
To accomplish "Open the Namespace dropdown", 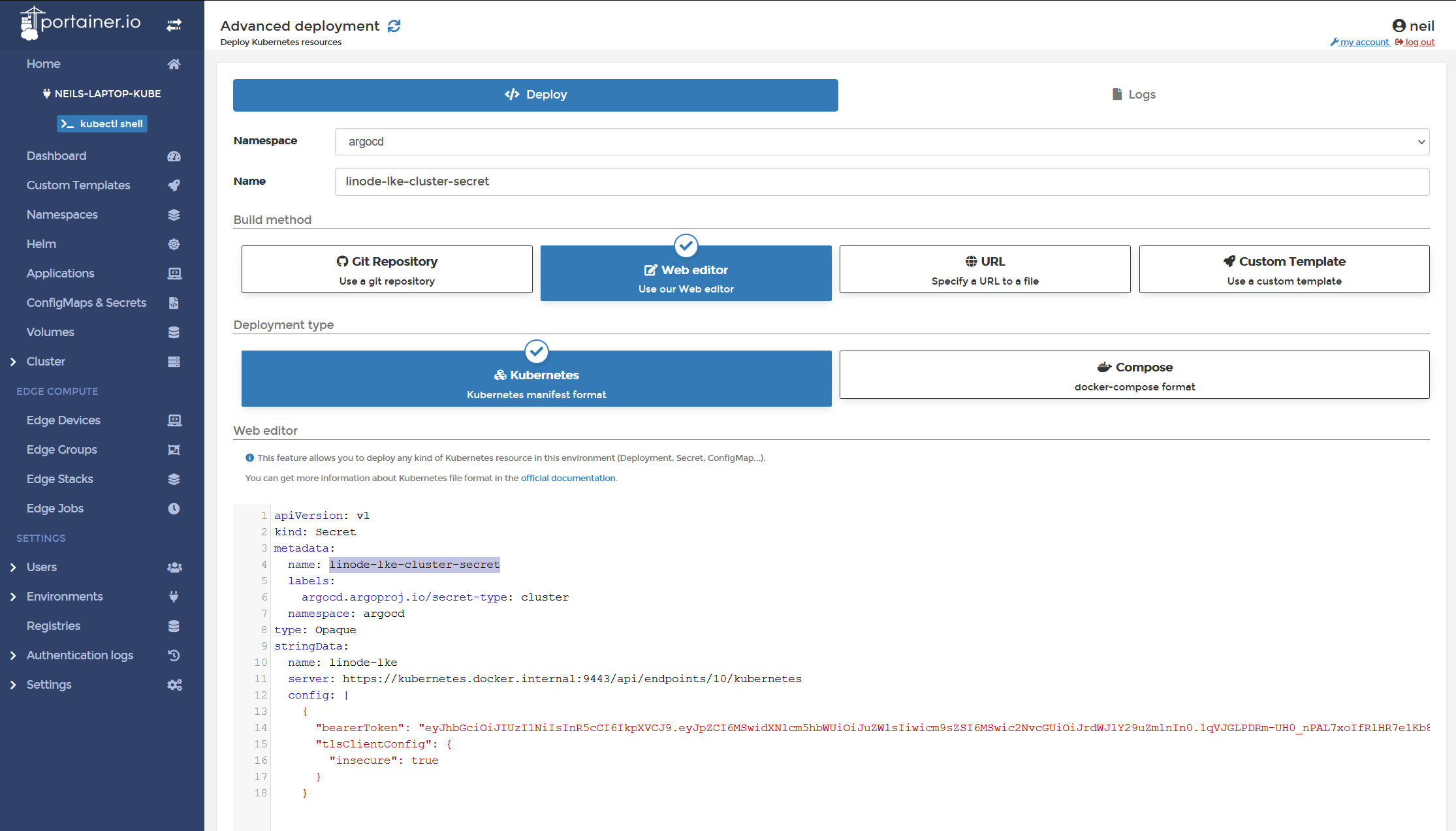I will click(882, 142).
